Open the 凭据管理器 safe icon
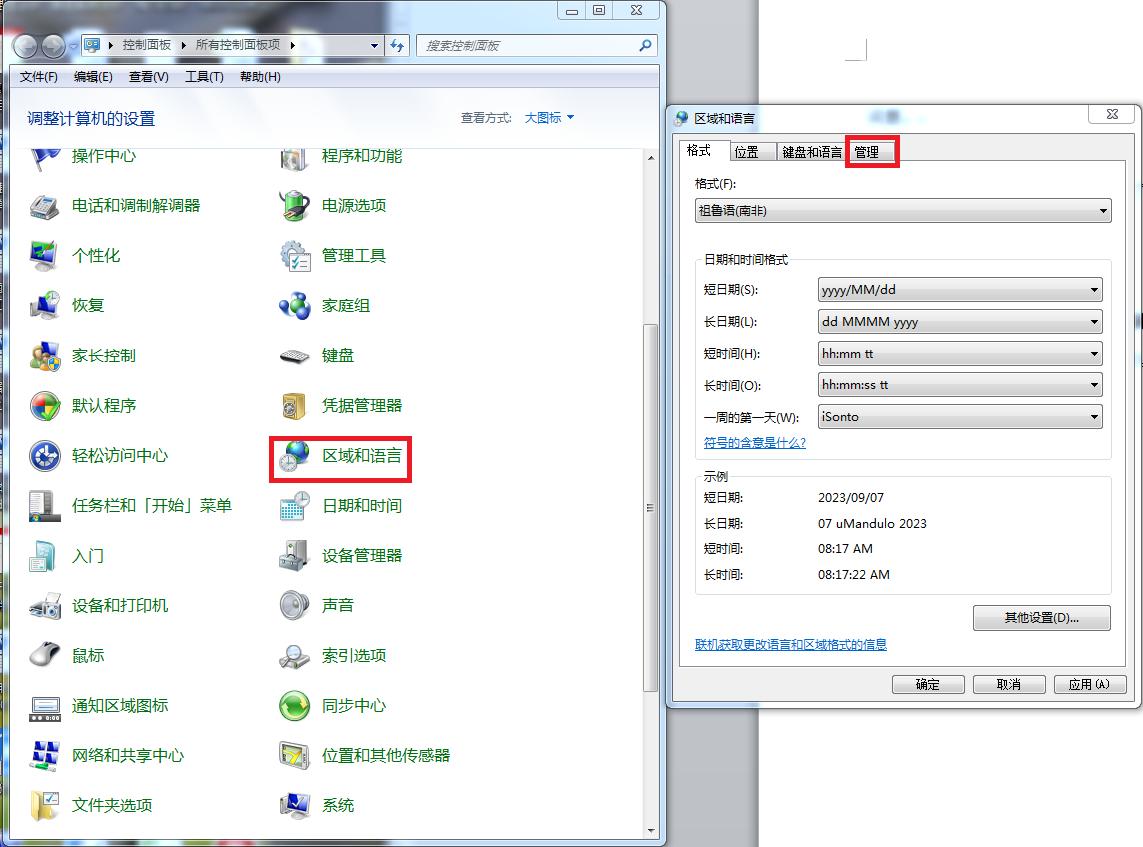Viewport: 1143px width, 847px height. 294,406
